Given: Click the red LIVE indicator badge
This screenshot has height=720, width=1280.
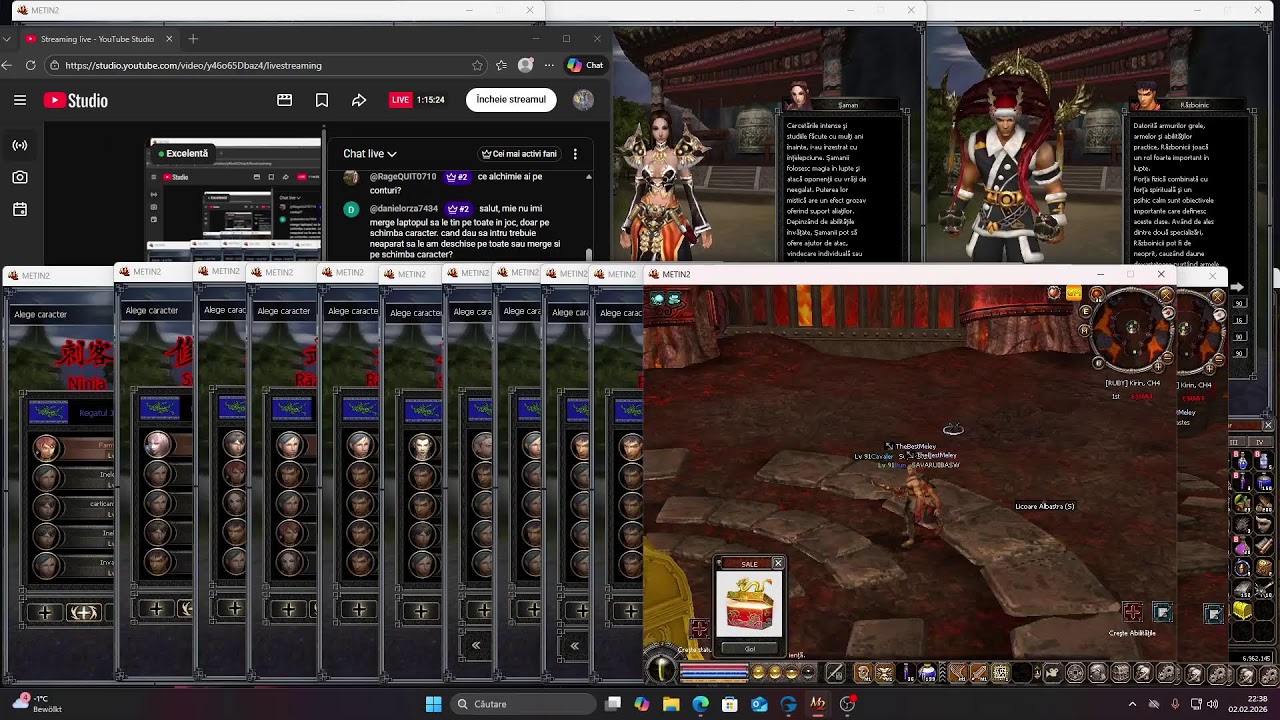Looking at the screenshot, I should point(400,100).
